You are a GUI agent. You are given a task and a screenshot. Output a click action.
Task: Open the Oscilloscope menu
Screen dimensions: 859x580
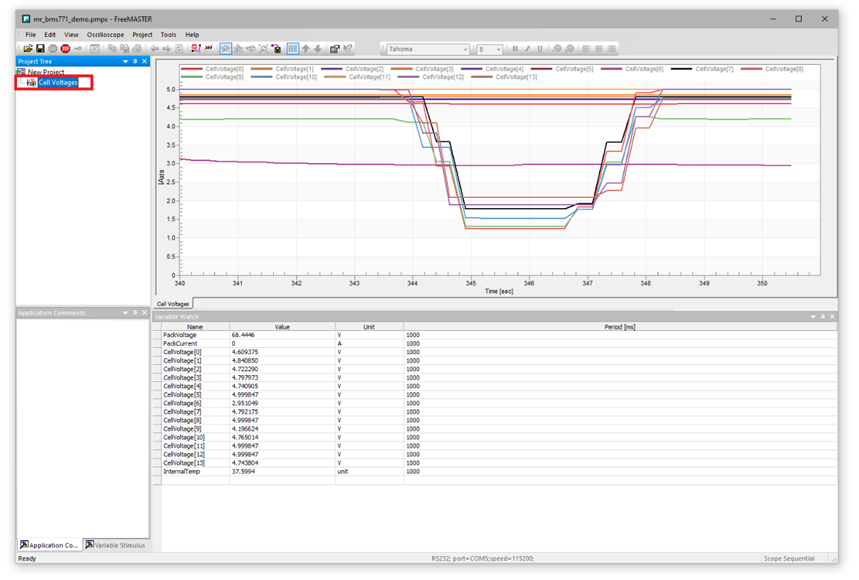[x=105, y=35]
